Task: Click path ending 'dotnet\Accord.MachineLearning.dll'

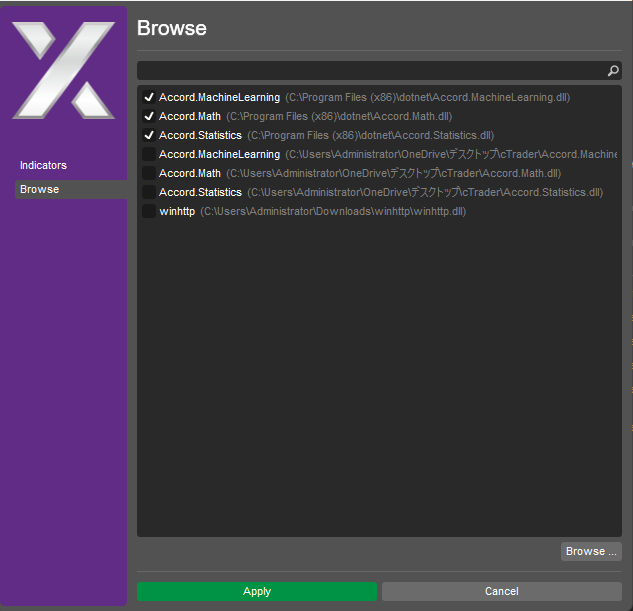Action: pyautogui.click(x=428, y=98)
